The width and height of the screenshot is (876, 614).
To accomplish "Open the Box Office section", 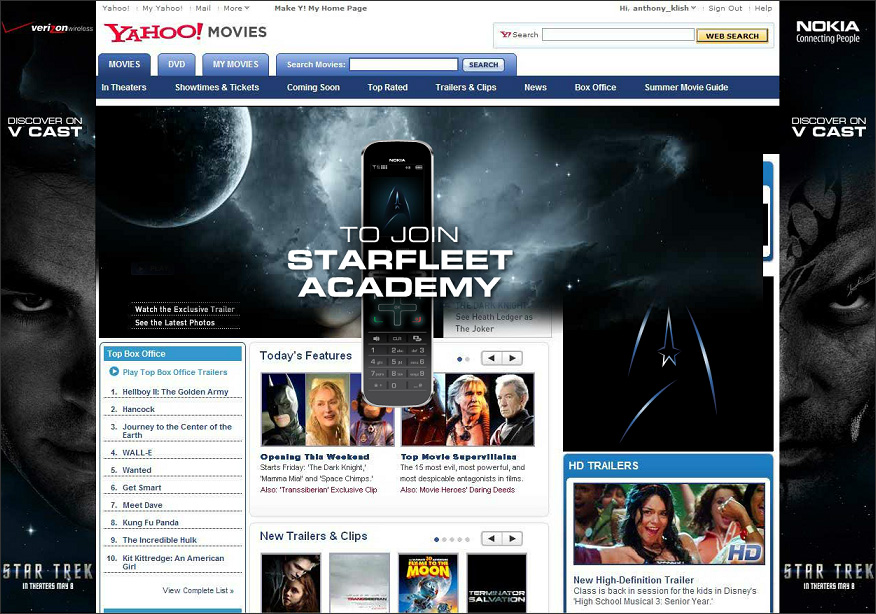I will pos(595,88).
